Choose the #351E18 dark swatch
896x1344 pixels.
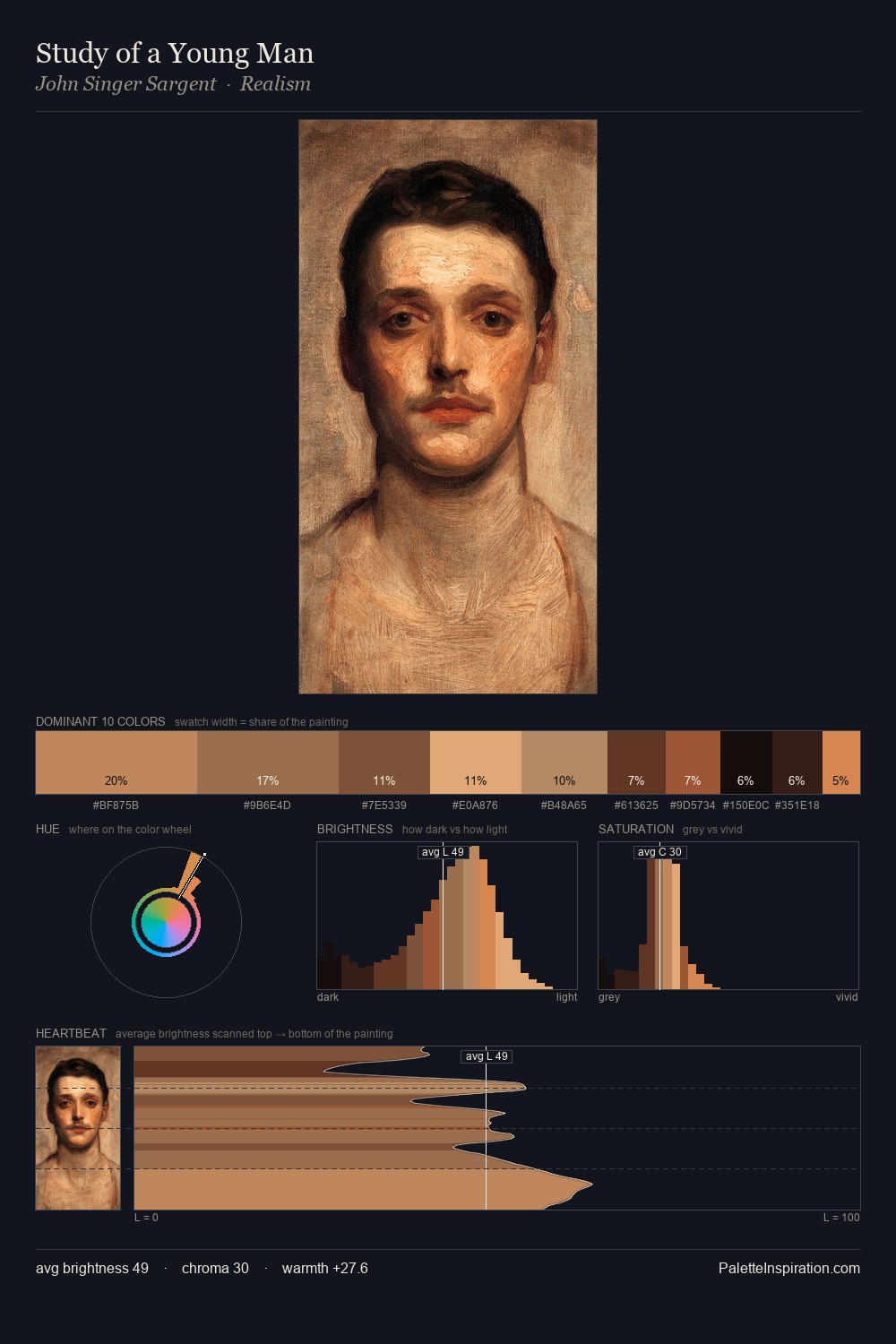point(797,762)
